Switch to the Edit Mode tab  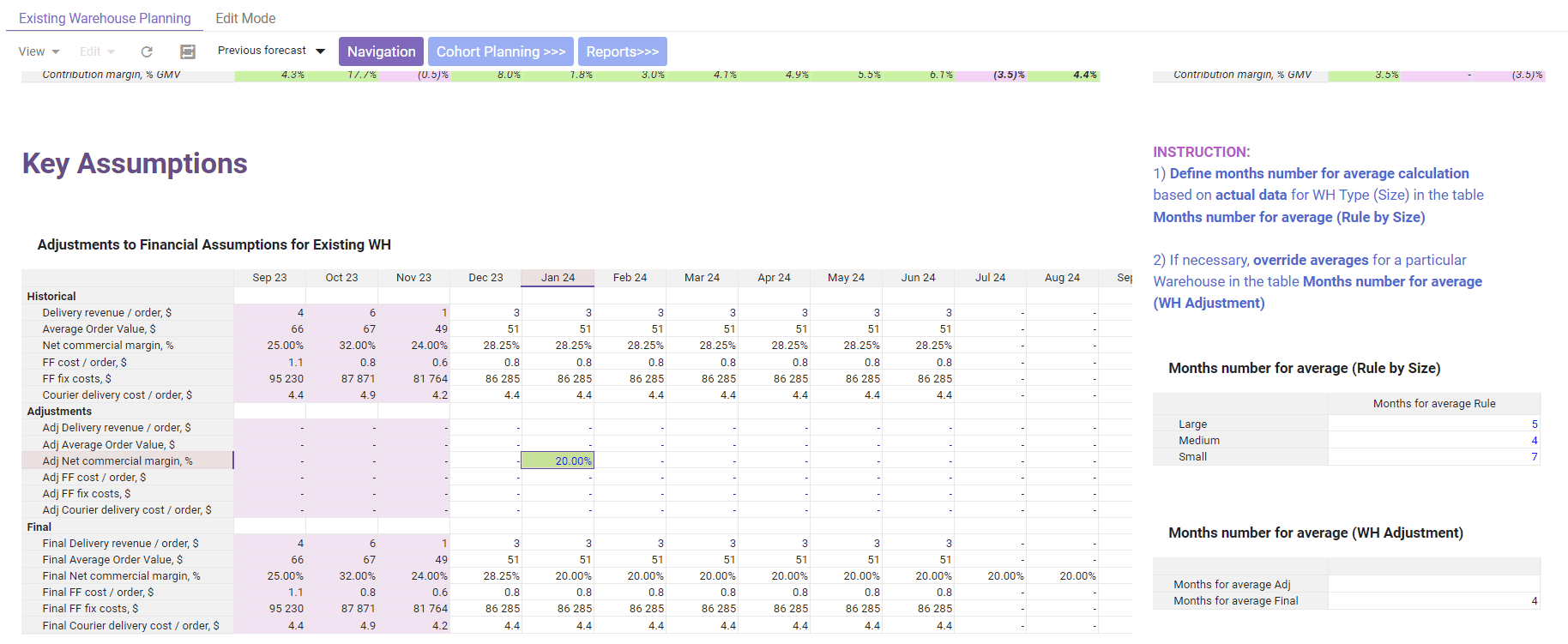[x=245, y=18]
